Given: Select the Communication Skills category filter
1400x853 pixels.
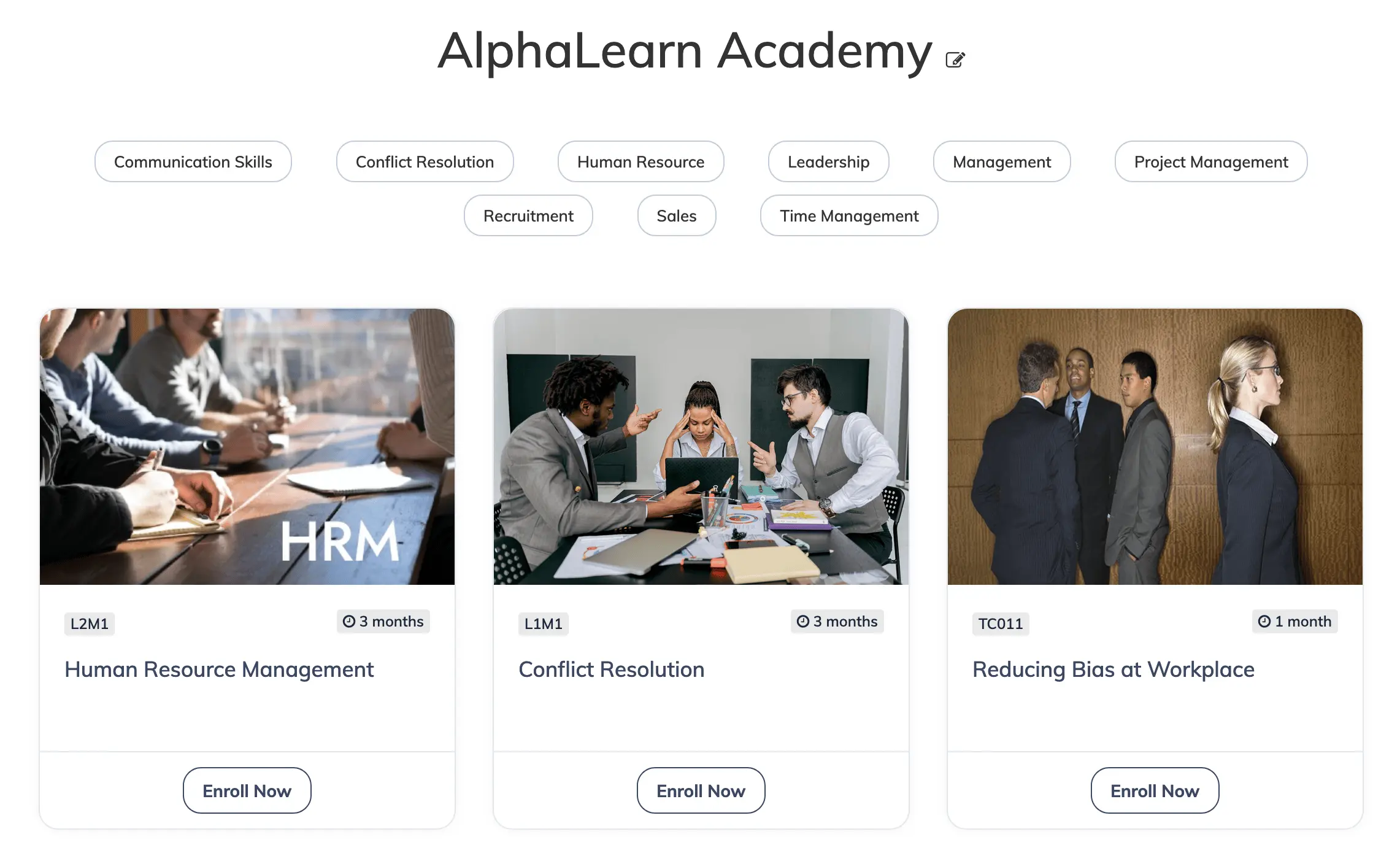Looking at the screenshot, I should (x=193, y=161).
